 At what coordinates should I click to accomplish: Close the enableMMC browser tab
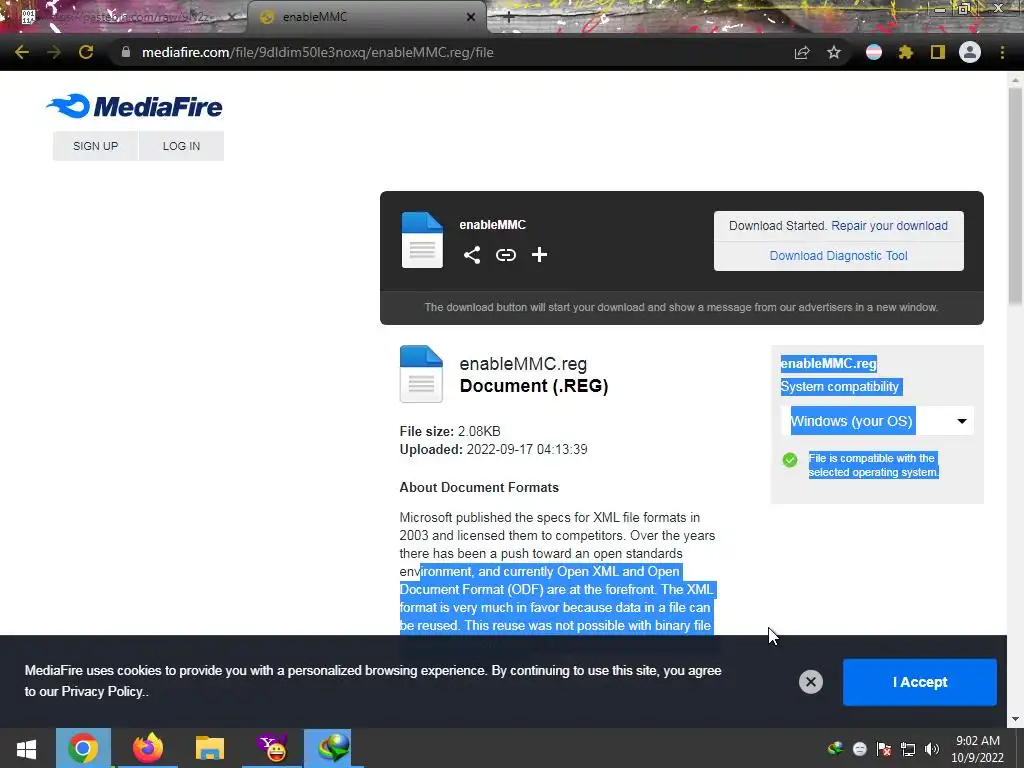(471, 17)
